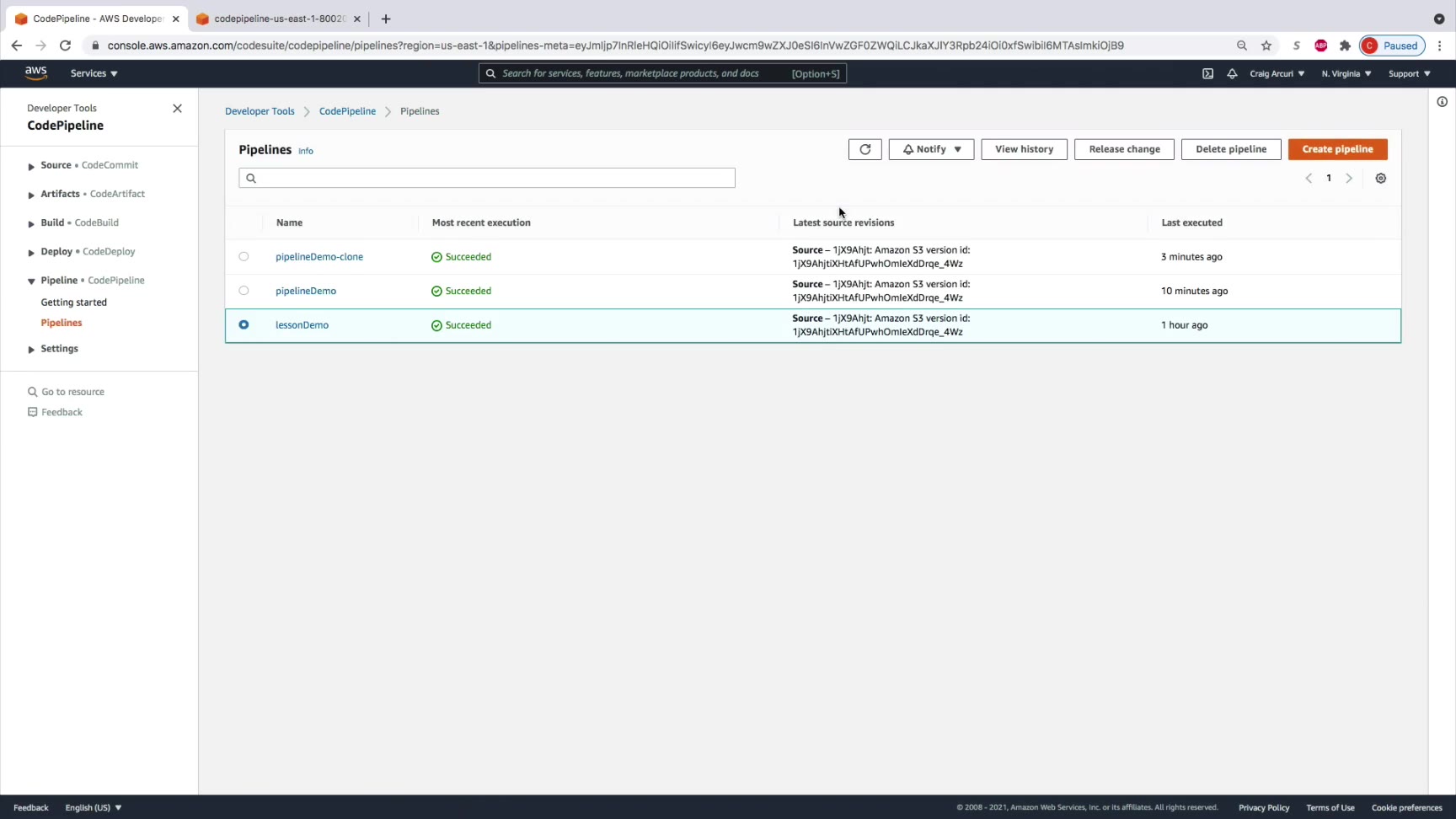Open the Terms of Use footer link
This screenshot has height=819, width=1456.
pyautogui.click(x=1330, y=807)
